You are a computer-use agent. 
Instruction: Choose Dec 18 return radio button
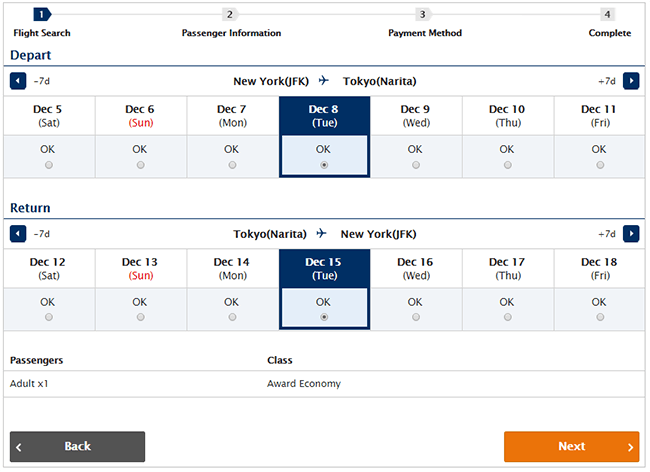pyautogui.click(x=600, y=317)
